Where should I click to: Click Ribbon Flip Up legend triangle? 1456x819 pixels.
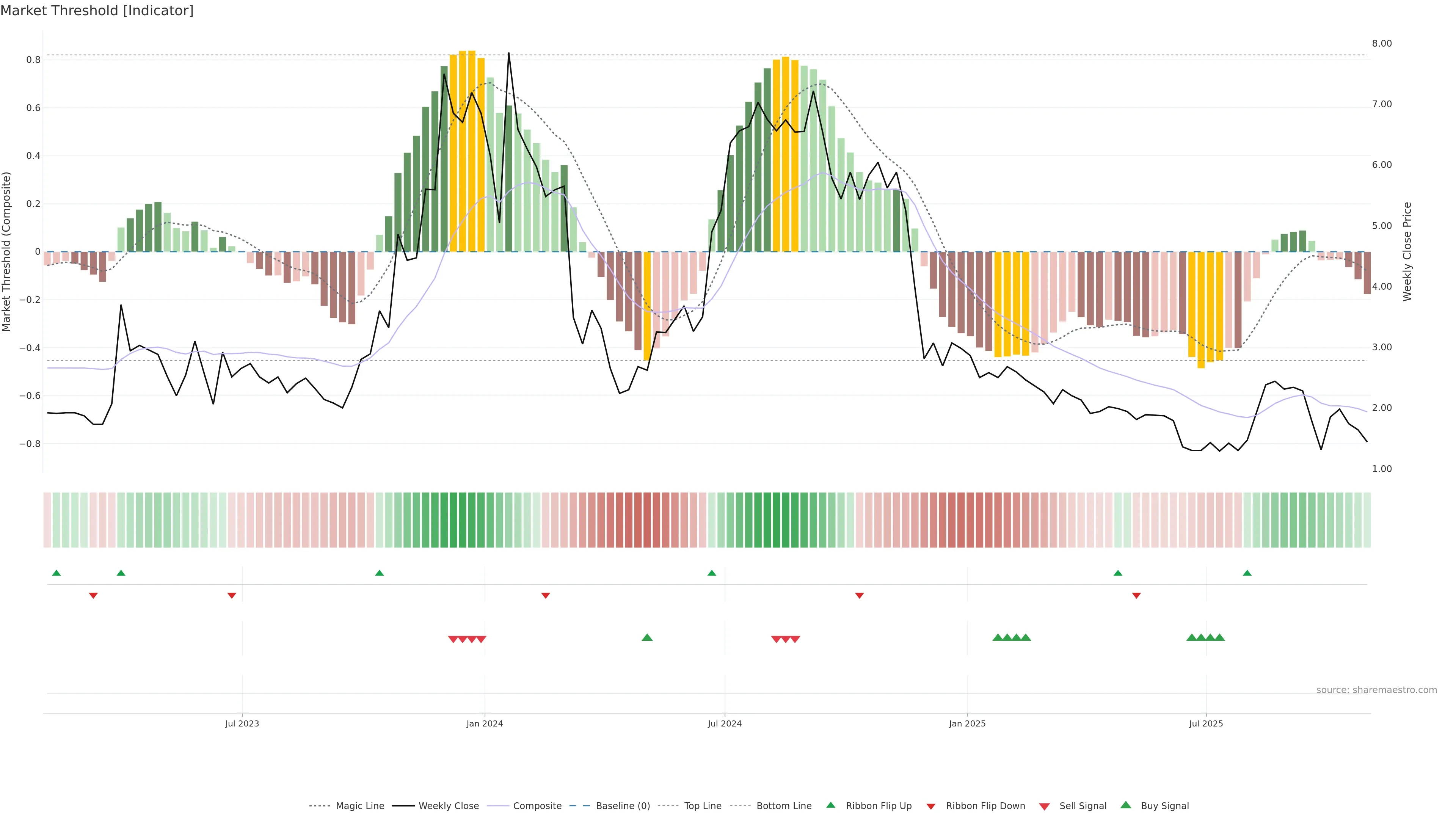(830, 805)
